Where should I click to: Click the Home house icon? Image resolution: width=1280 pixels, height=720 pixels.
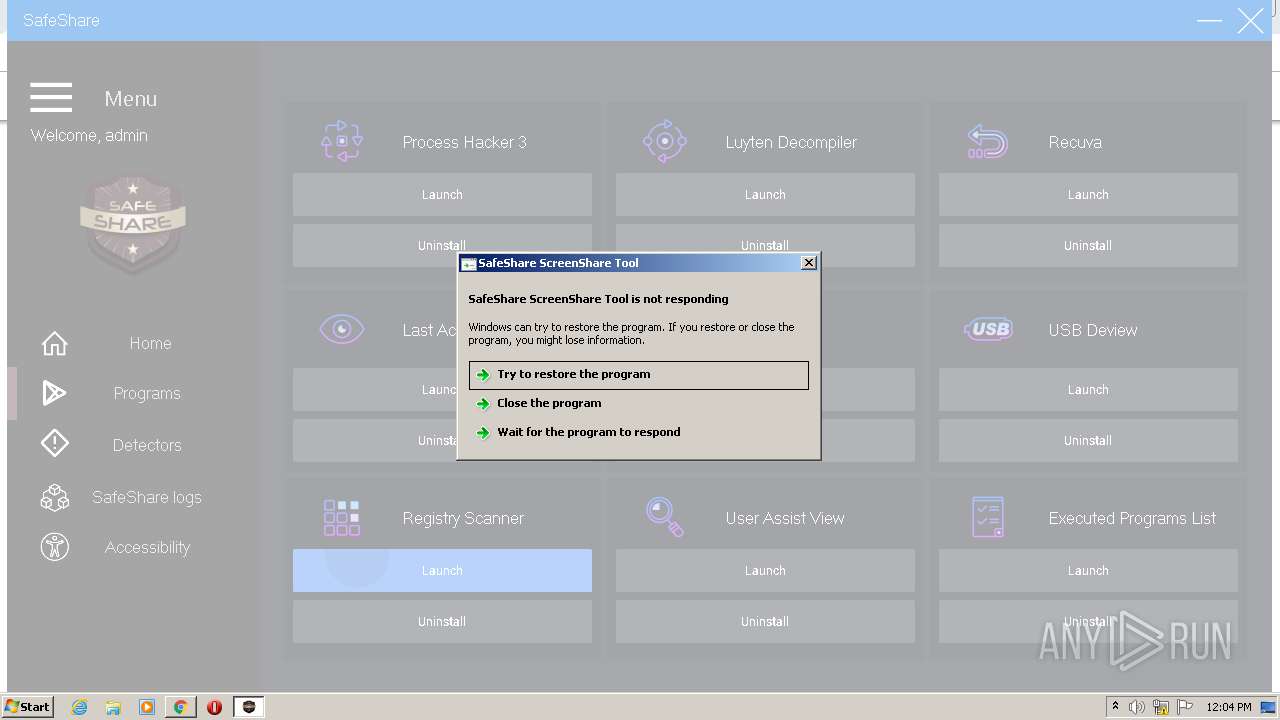tap(54, 343)
